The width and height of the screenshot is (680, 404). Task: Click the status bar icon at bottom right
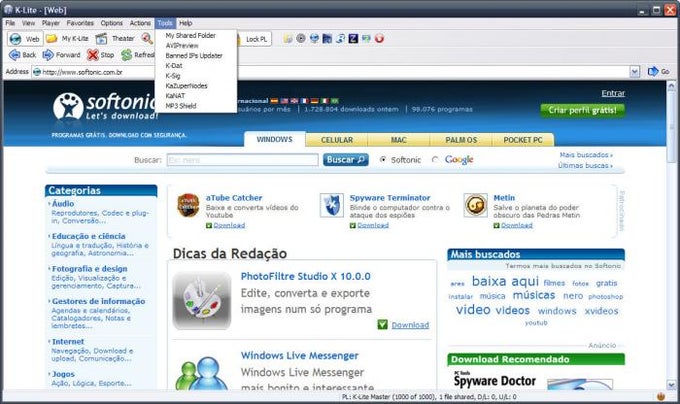tap(660, 396)
